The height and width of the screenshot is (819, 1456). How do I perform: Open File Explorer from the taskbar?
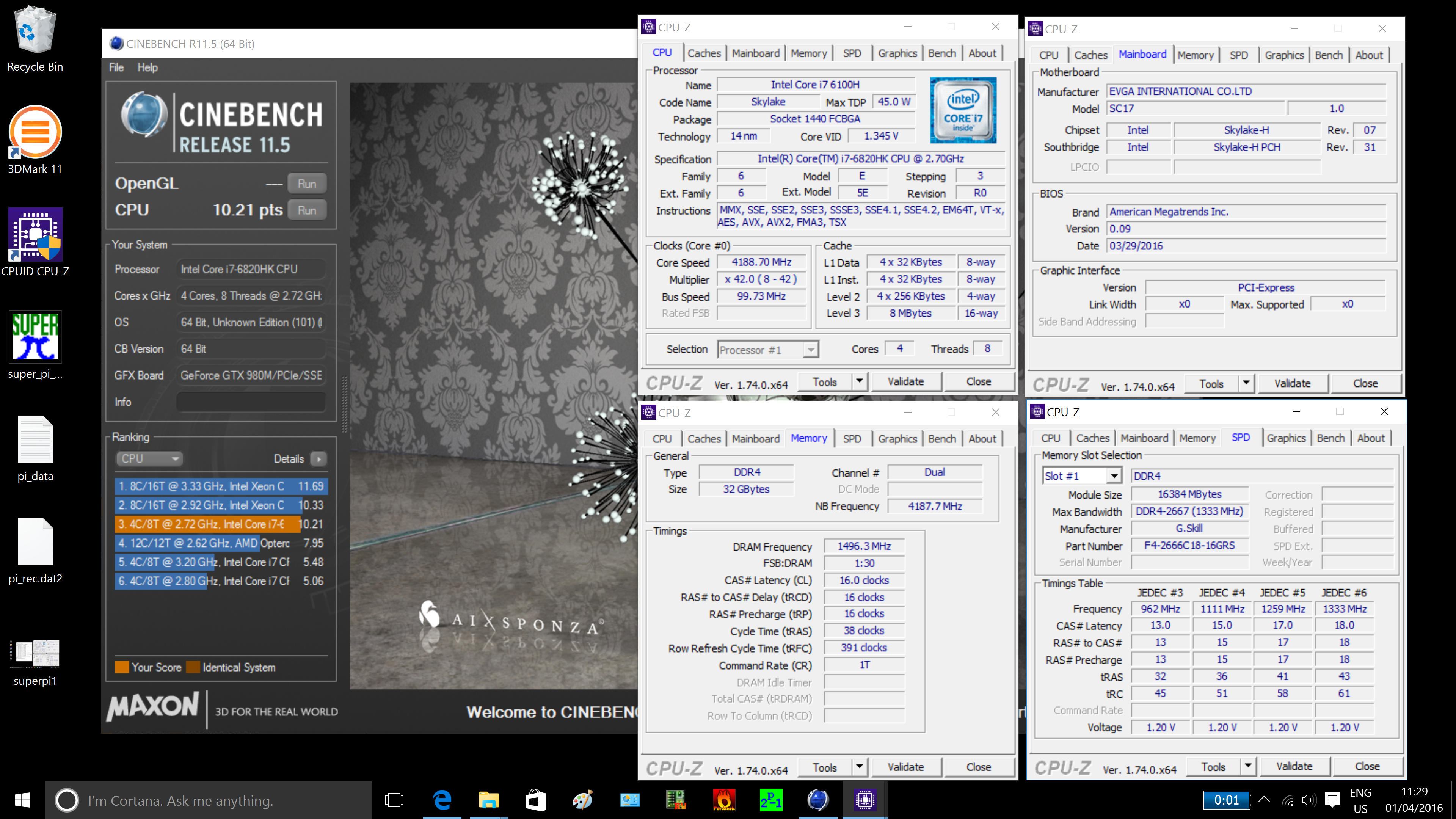point(488,800)
